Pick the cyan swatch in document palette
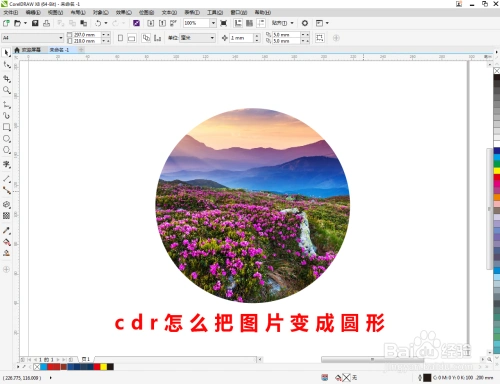Screen dimensions: 500x384 click(x=43, y=367)
